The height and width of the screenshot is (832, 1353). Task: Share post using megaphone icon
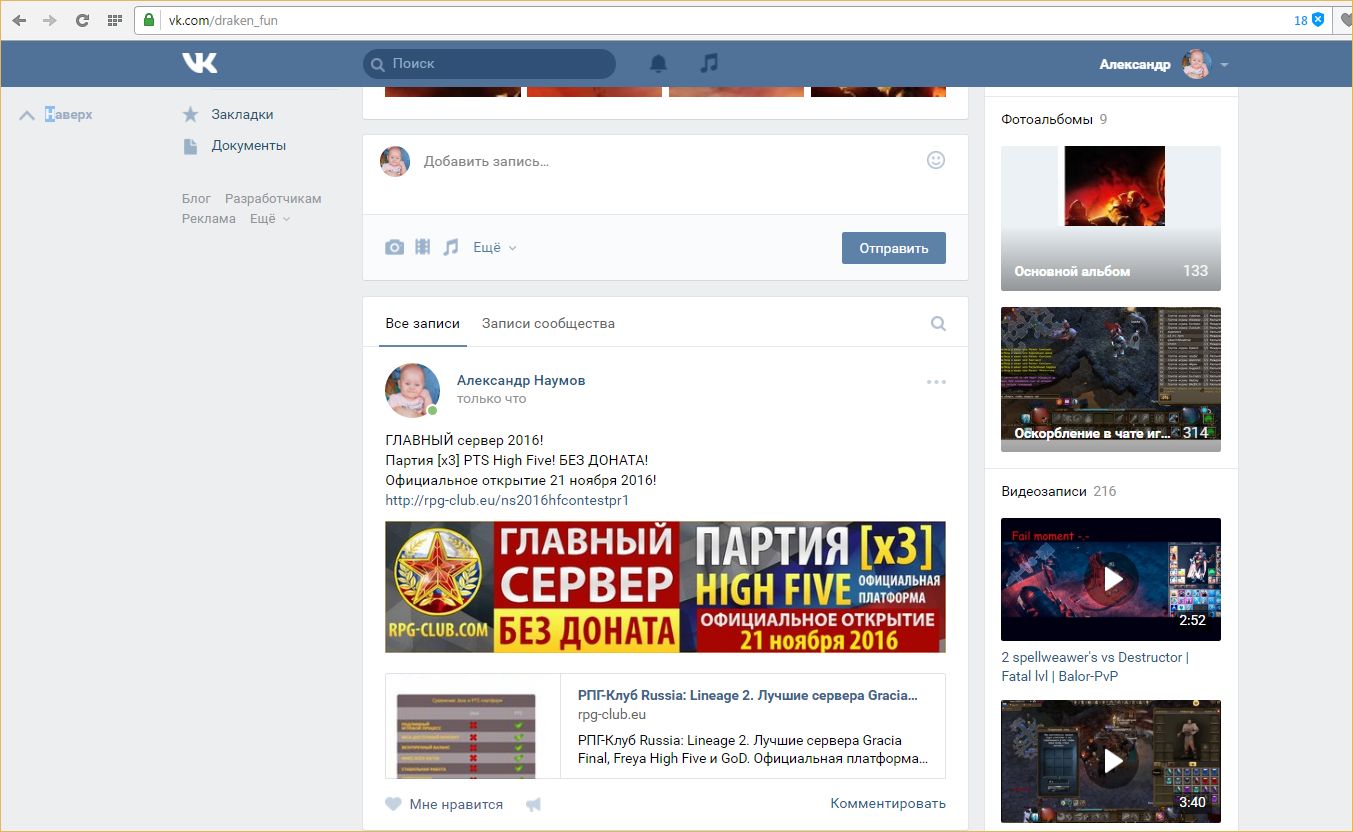[534, 804]
